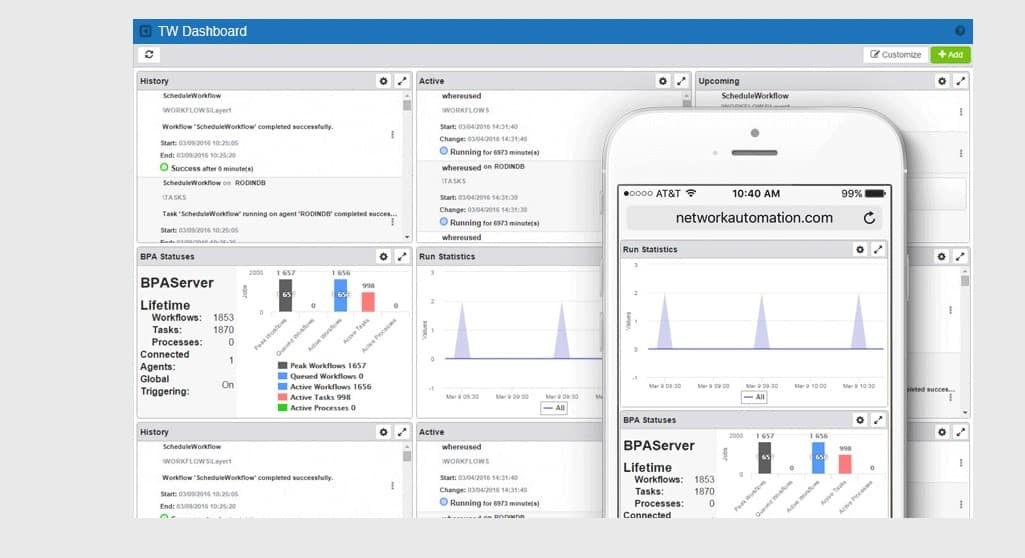The width and height of the screenshot is (1025, 558).
Task: Reload page in phone browser address bar
Action: (x=869, y=218)
